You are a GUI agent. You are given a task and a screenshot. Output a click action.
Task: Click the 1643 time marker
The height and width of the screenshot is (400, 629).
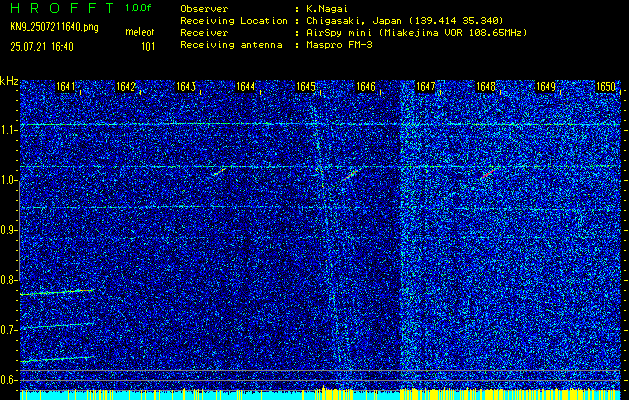[186, 87]
